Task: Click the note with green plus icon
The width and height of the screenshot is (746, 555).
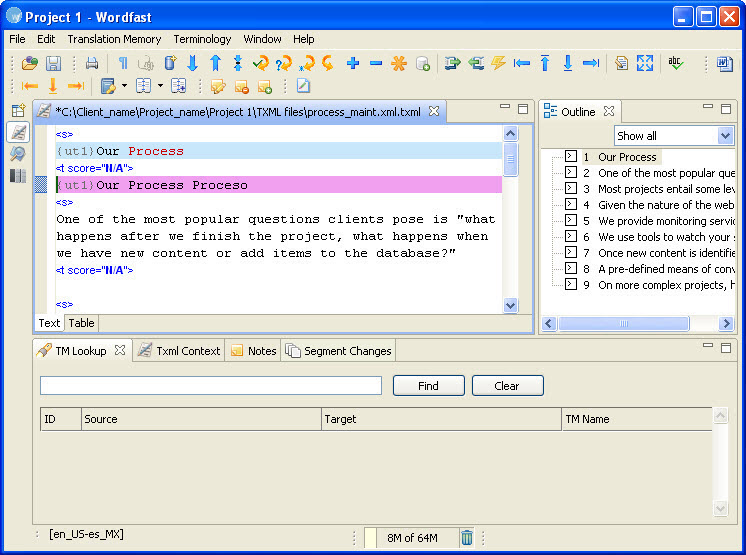Action: point(265,87)
